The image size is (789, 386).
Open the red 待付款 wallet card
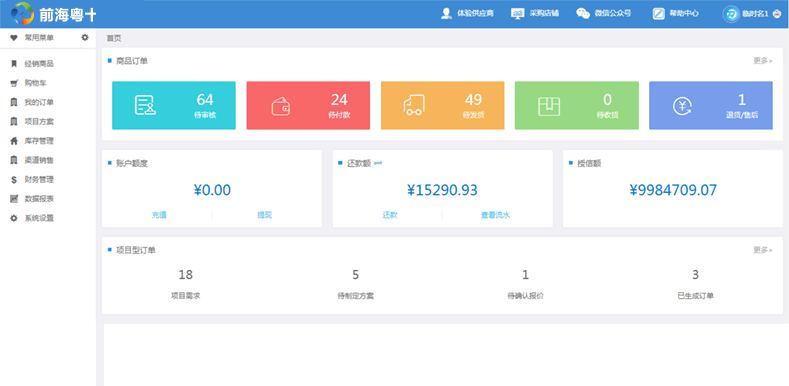(x=308, y=106)
